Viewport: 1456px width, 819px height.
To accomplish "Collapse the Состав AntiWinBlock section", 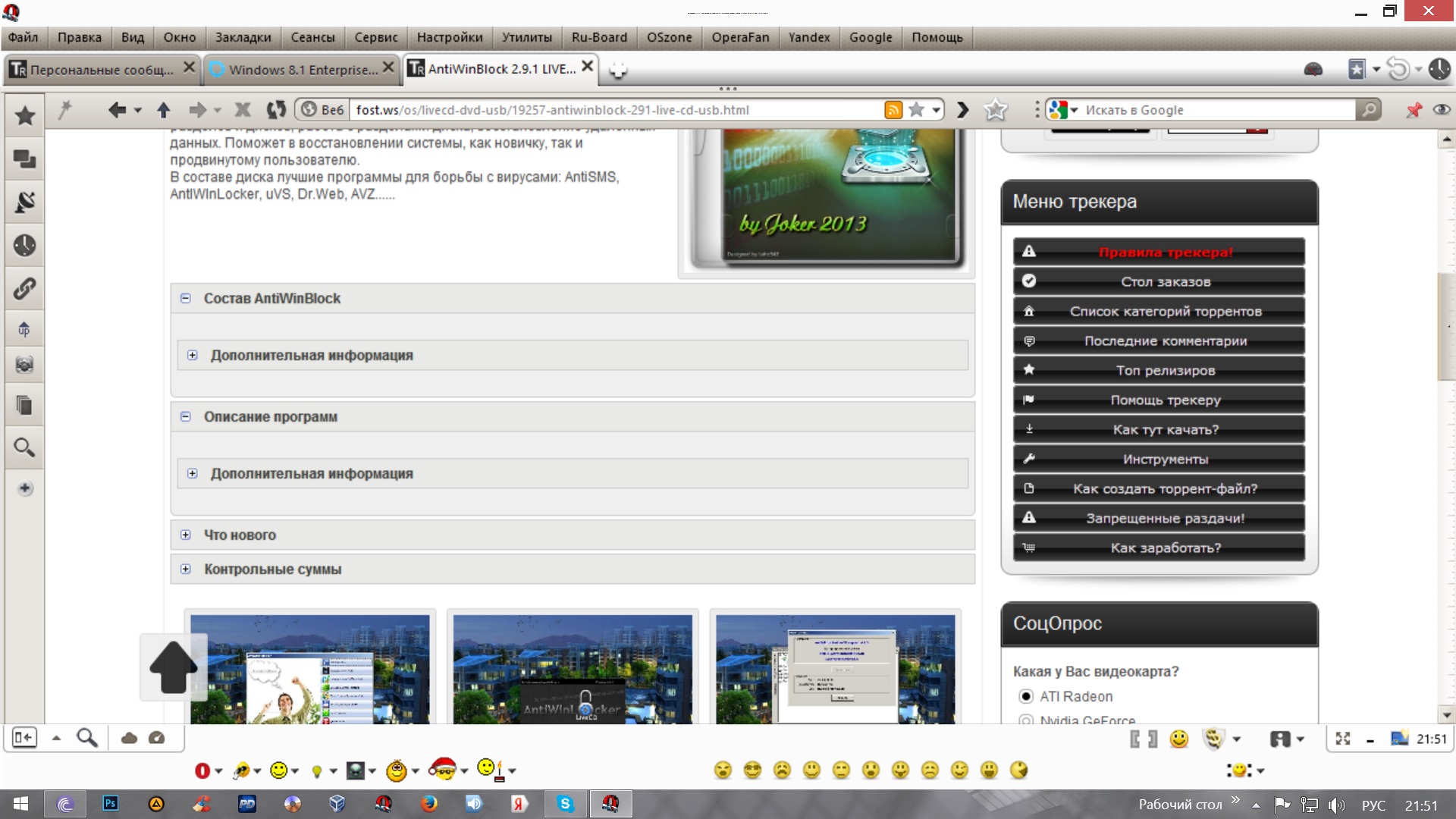I will pyautogui.click(x=186, y=298).
